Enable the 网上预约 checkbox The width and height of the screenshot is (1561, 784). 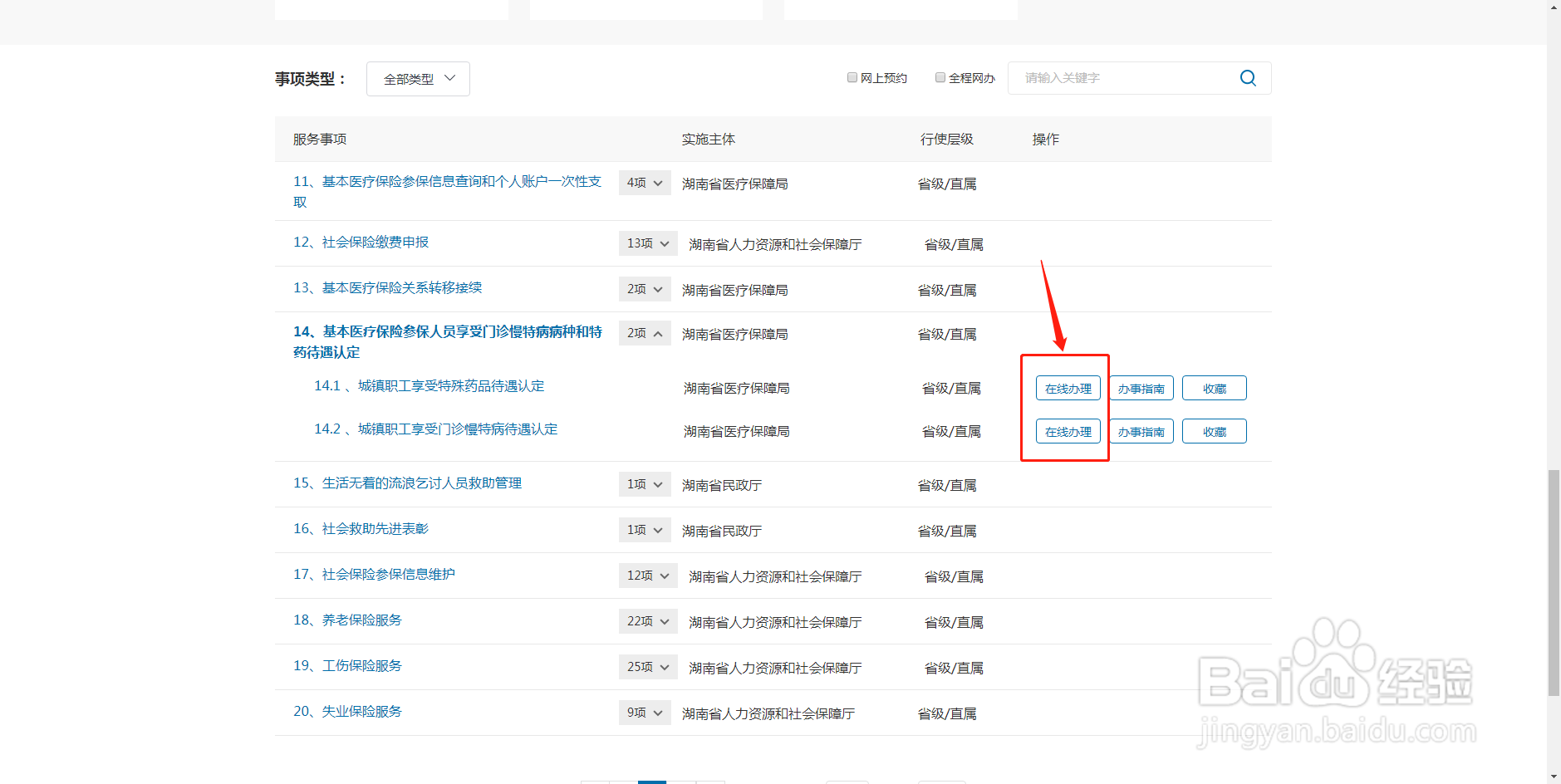pos(852,76)
